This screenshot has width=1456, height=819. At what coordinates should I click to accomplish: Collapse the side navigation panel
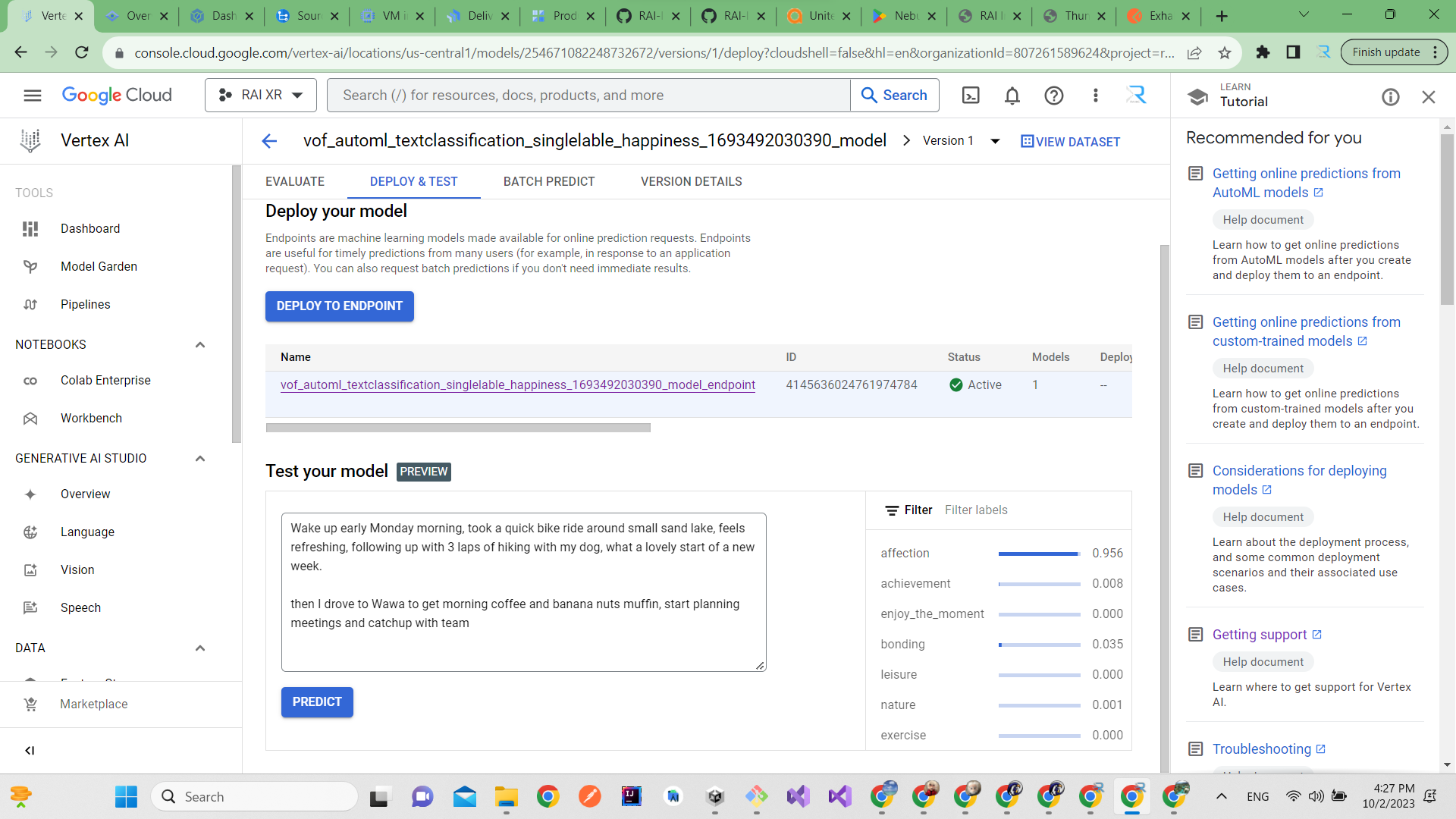(x=30, y=750)
